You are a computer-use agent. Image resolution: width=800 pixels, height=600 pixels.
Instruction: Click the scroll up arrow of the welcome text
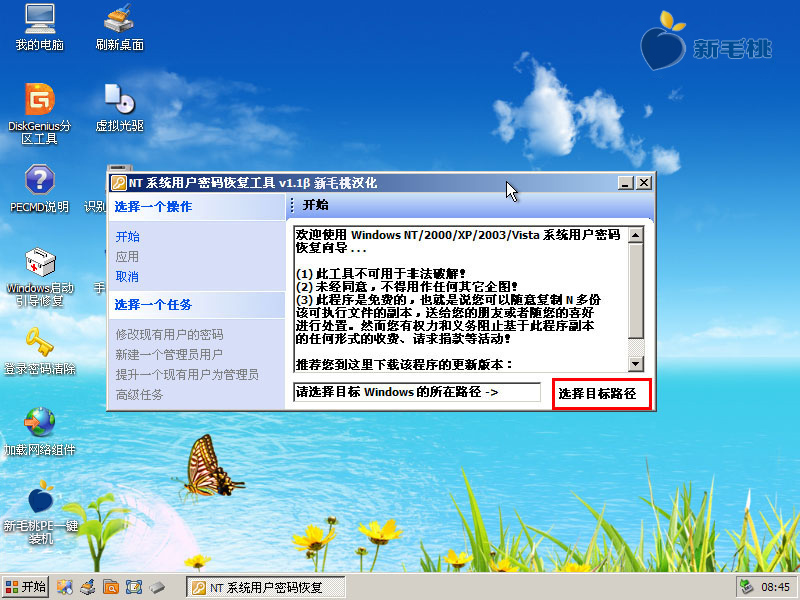[x=636, y=235]
